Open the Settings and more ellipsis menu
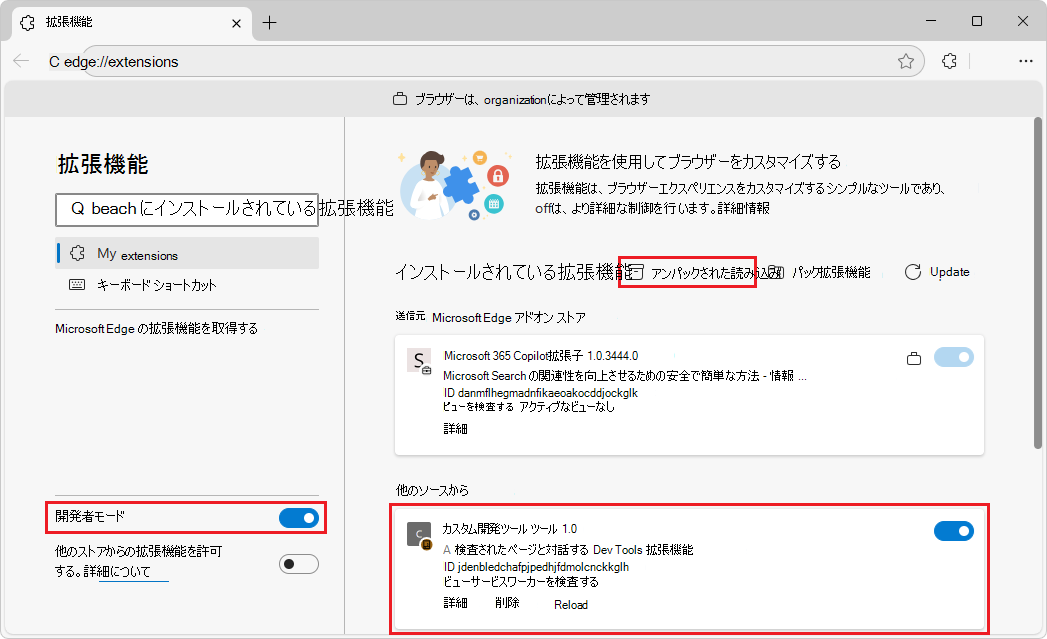 (x=1026, y=61)
